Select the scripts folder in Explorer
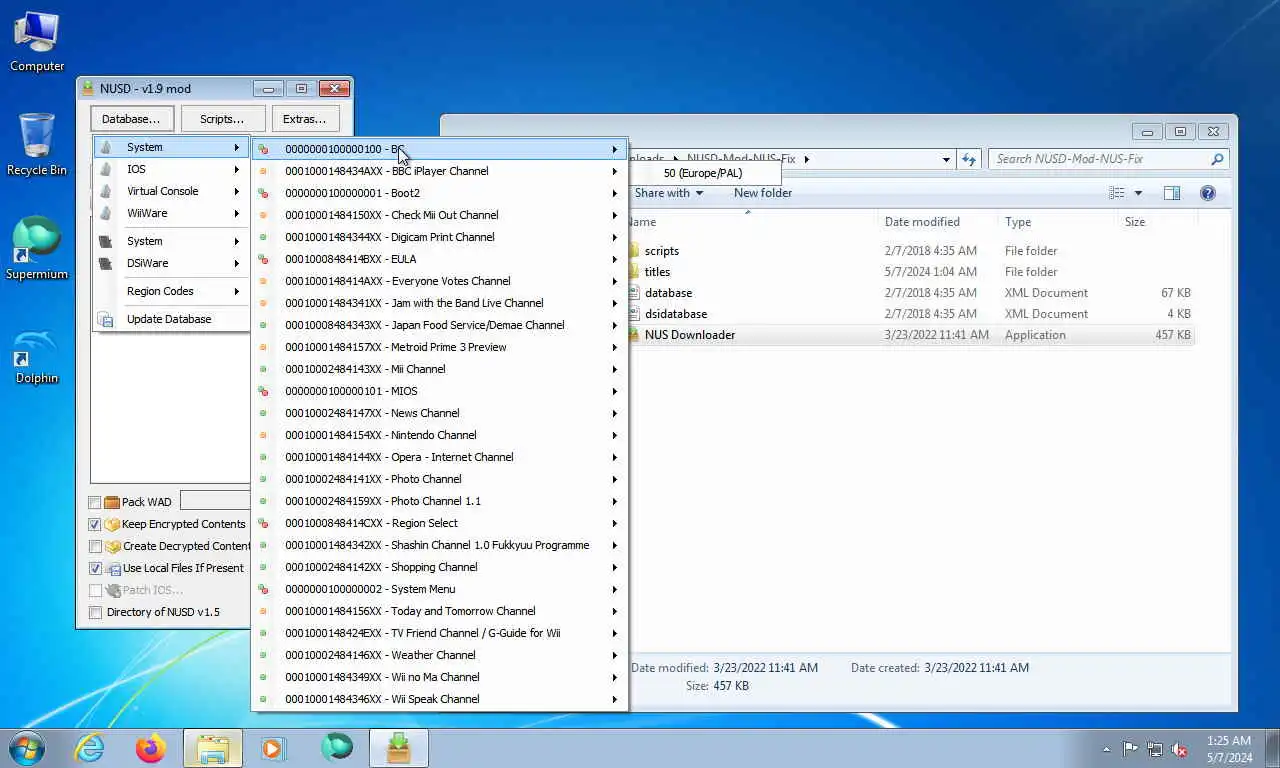The image size is (1280, 768). (x=662, y=251)
